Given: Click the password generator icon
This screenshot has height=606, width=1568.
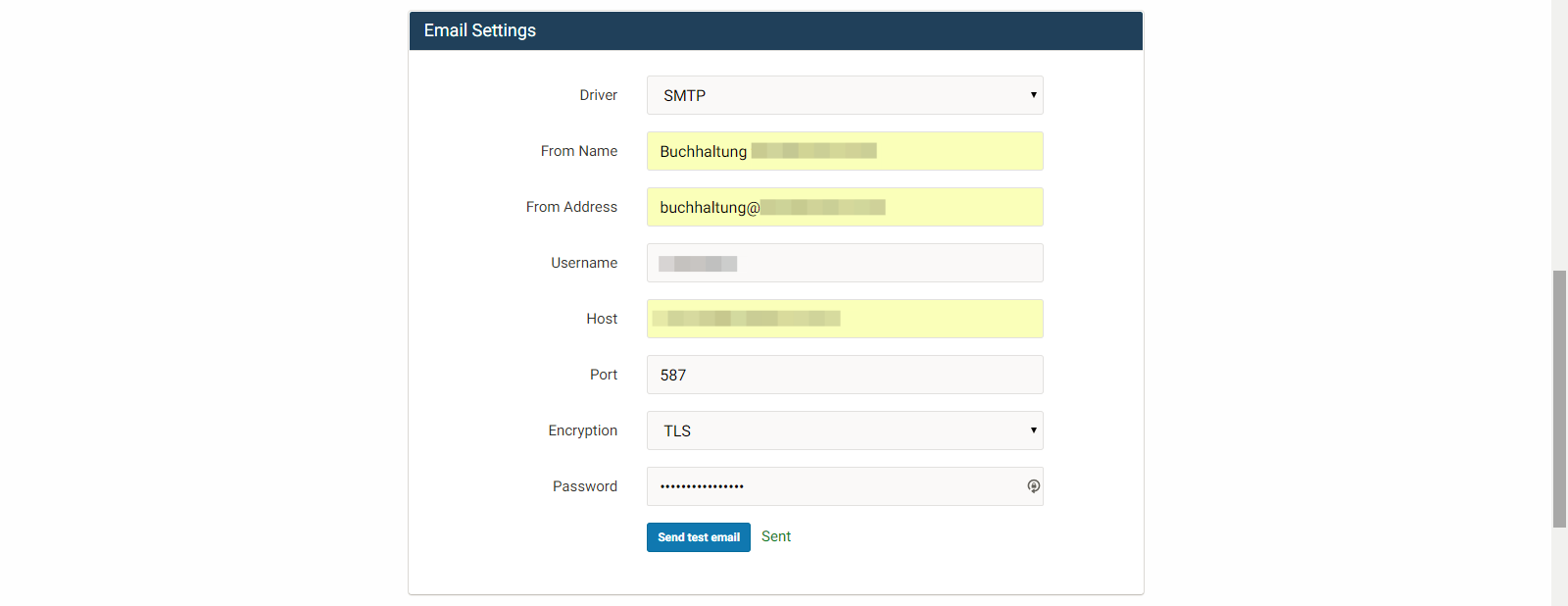Looking at the screenshot, I should pos(1033,485).
